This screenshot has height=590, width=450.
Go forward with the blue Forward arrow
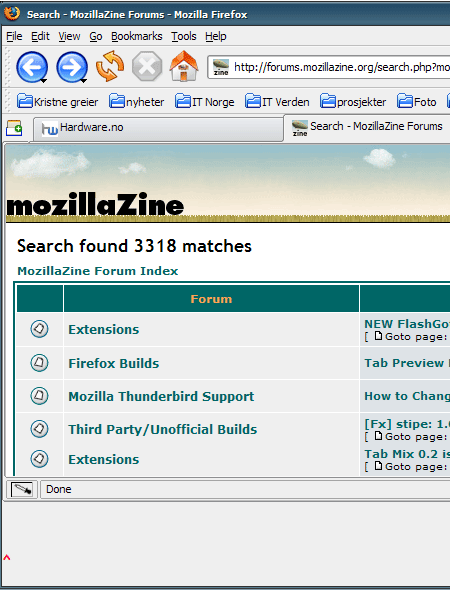pyautogui.click(x=71, y=67)
